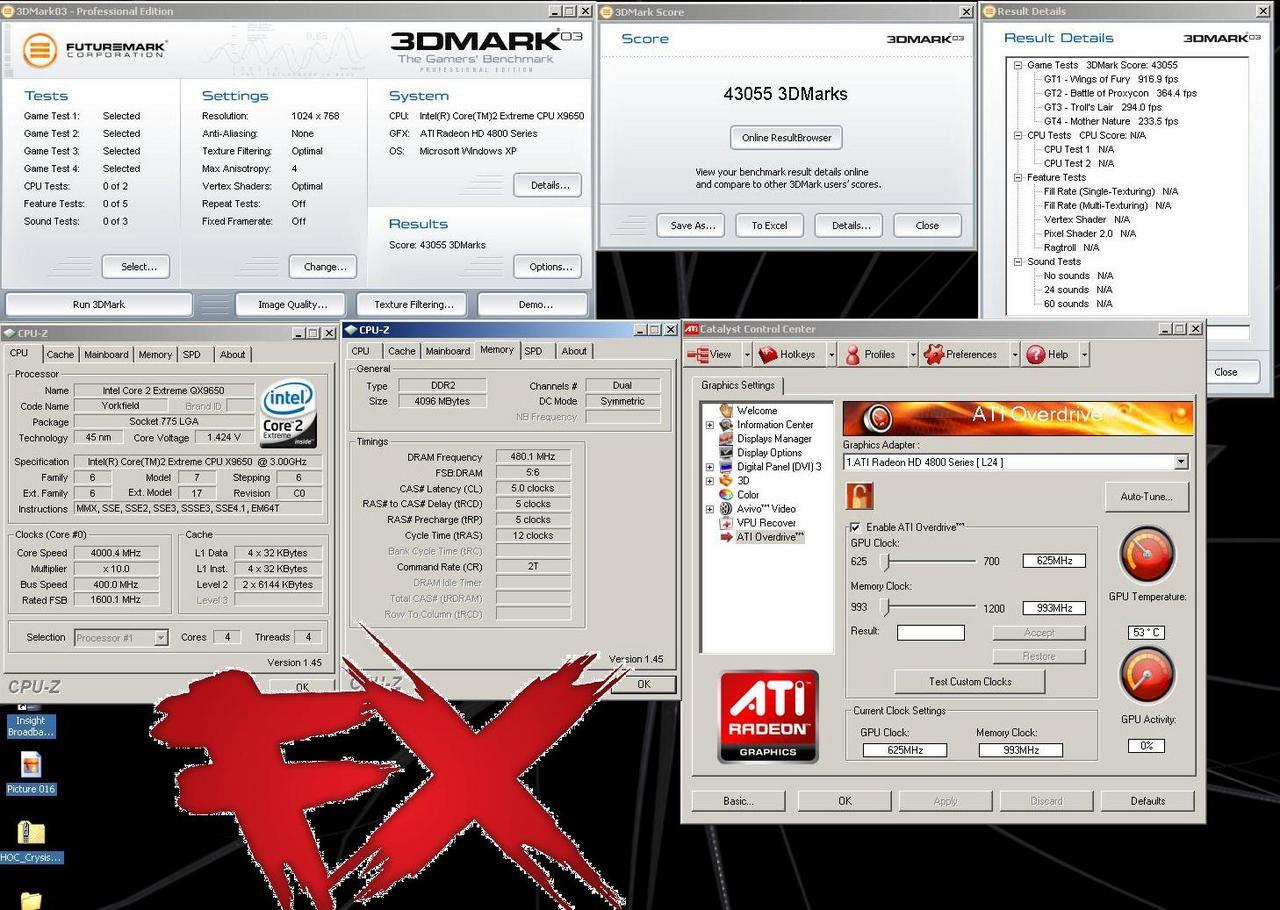Expand Digital Panel (DVI) 3 node
Screen dimensions: 1280x910
(710, 467)
